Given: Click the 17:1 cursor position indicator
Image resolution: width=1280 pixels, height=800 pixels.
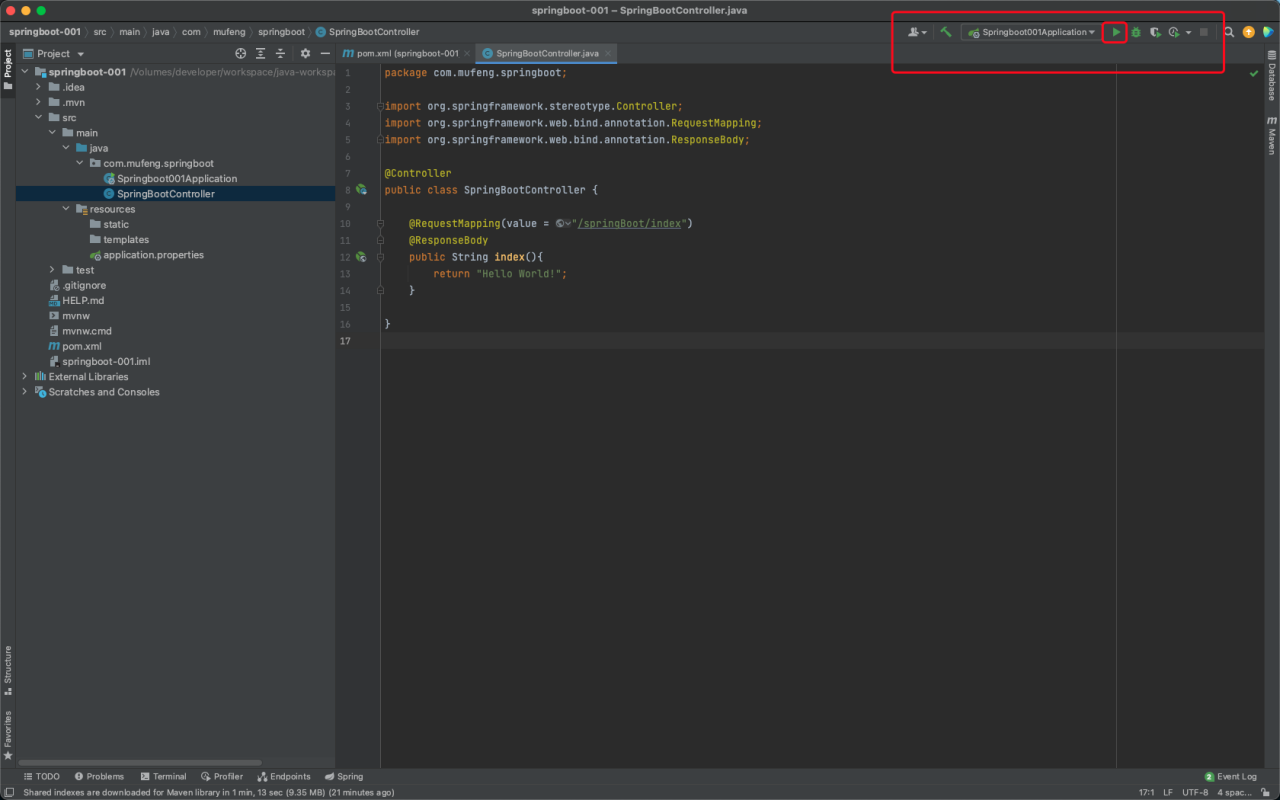Looking at the screenshot, I should tap(1146, 792).
